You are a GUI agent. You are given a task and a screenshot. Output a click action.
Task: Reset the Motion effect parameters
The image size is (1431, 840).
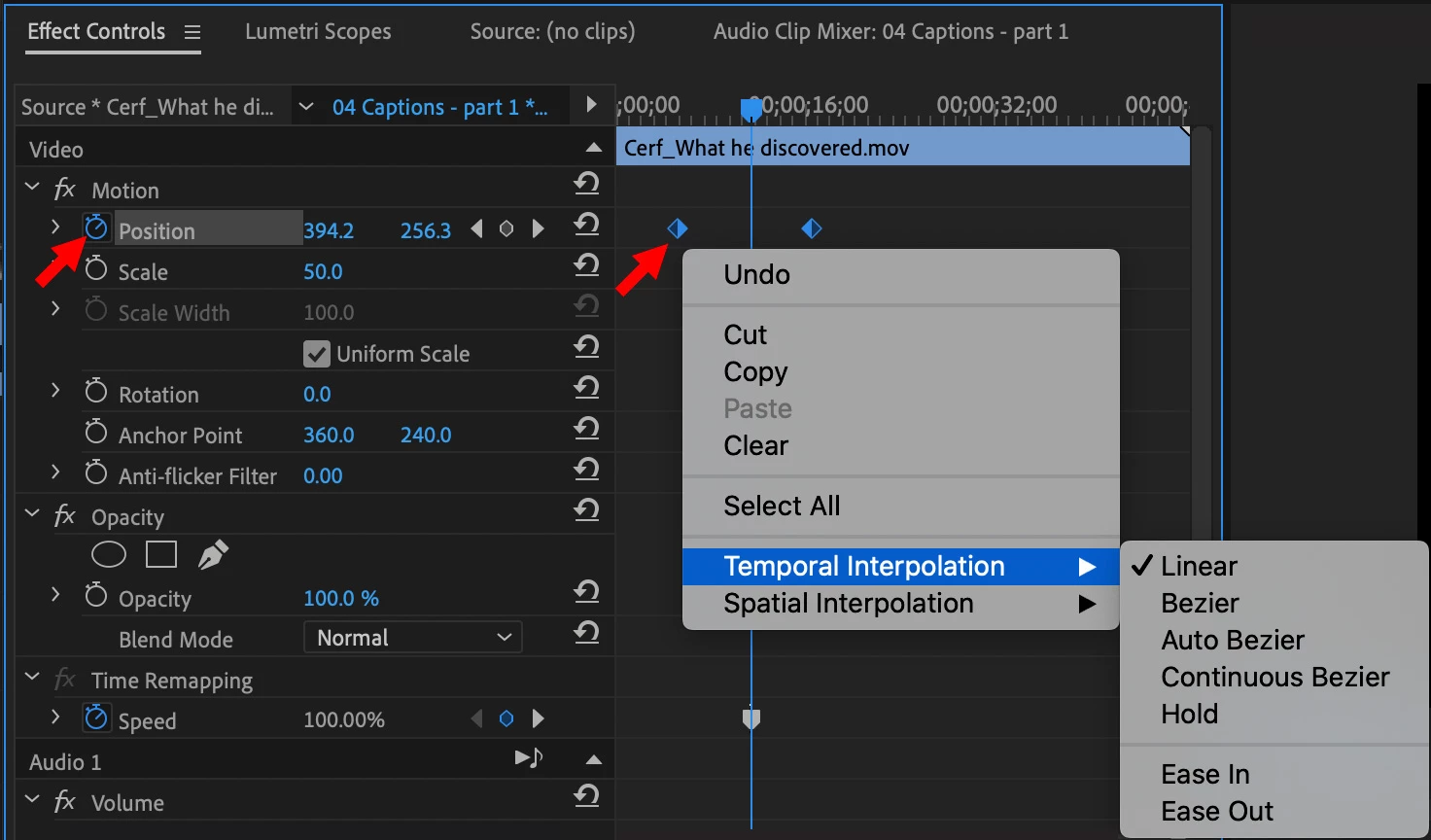pos(586,184)
